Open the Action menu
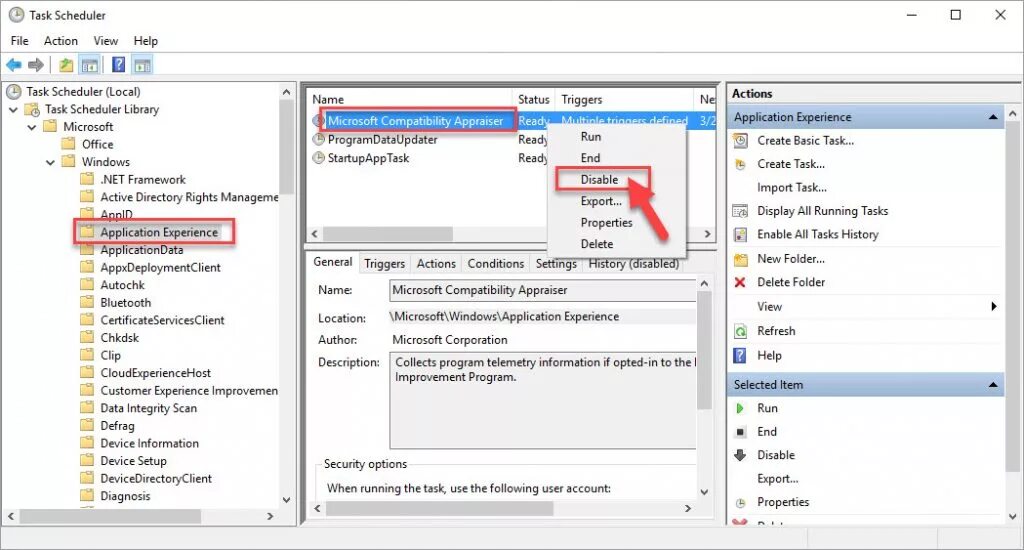Image resolution: width=1024 pixels, height=550 pixels. pos(61,40)
